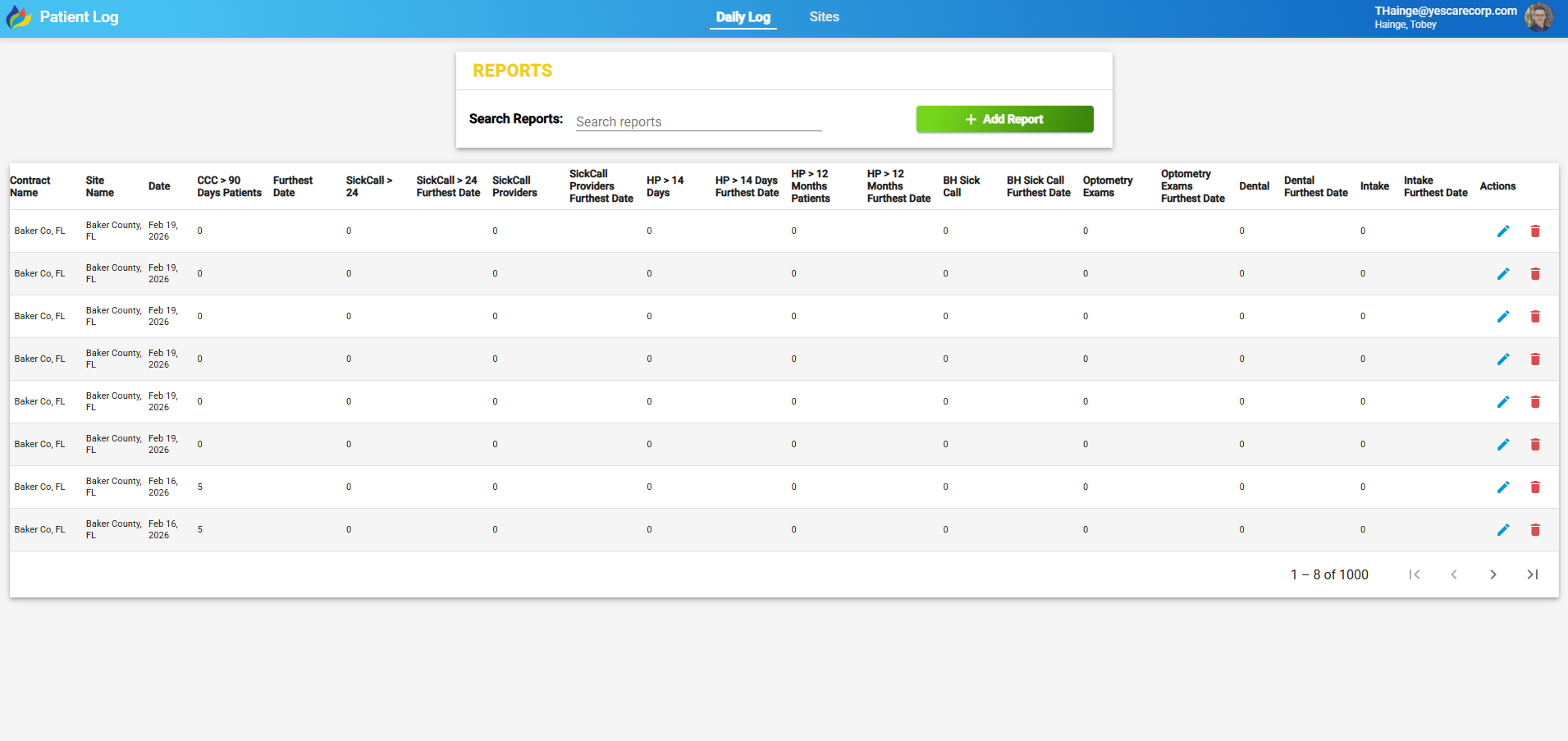Open the Sites tab

tap(824, 17)
